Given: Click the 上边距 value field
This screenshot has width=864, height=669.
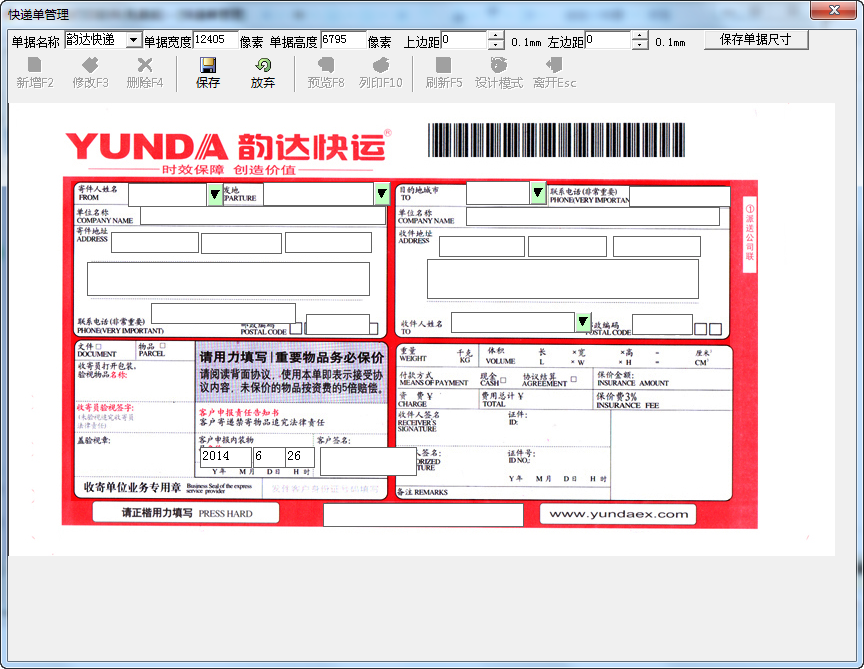Looking at the screenshot, I should coord(463,40).
